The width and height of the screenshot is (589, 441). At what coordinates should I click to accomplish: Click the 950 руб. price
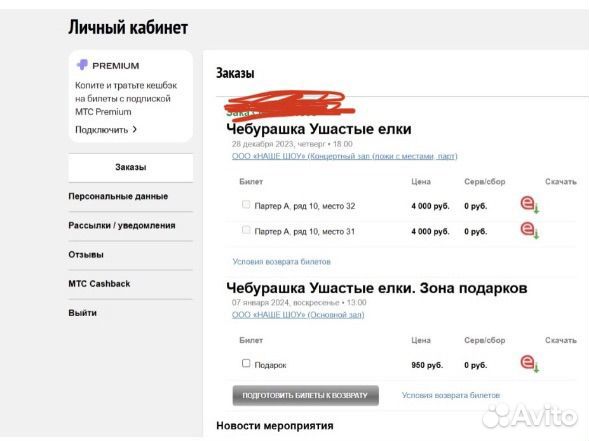click(427, 365)
